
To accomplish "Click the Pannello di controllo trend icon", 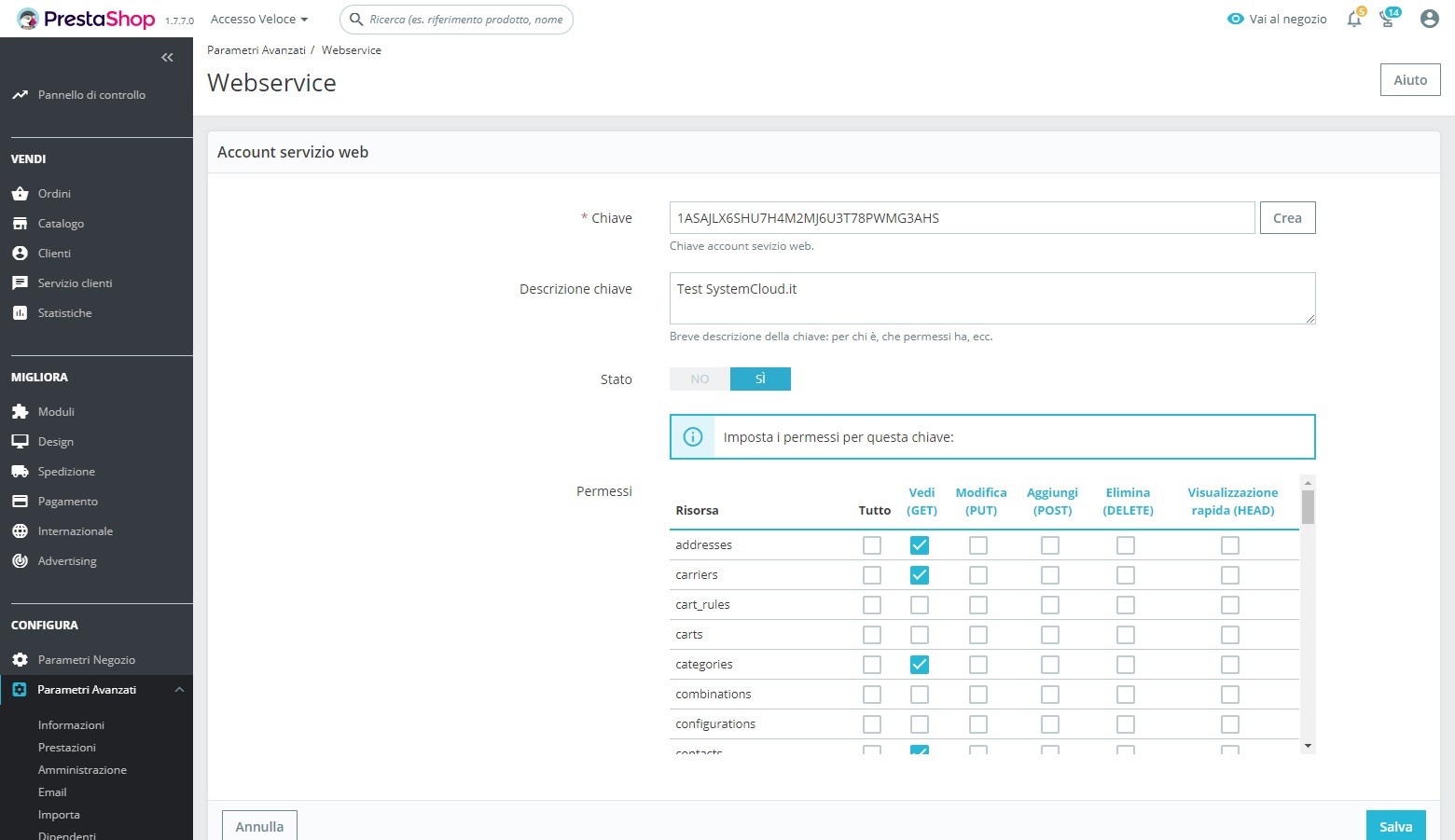I will click(x=20, y=95).
